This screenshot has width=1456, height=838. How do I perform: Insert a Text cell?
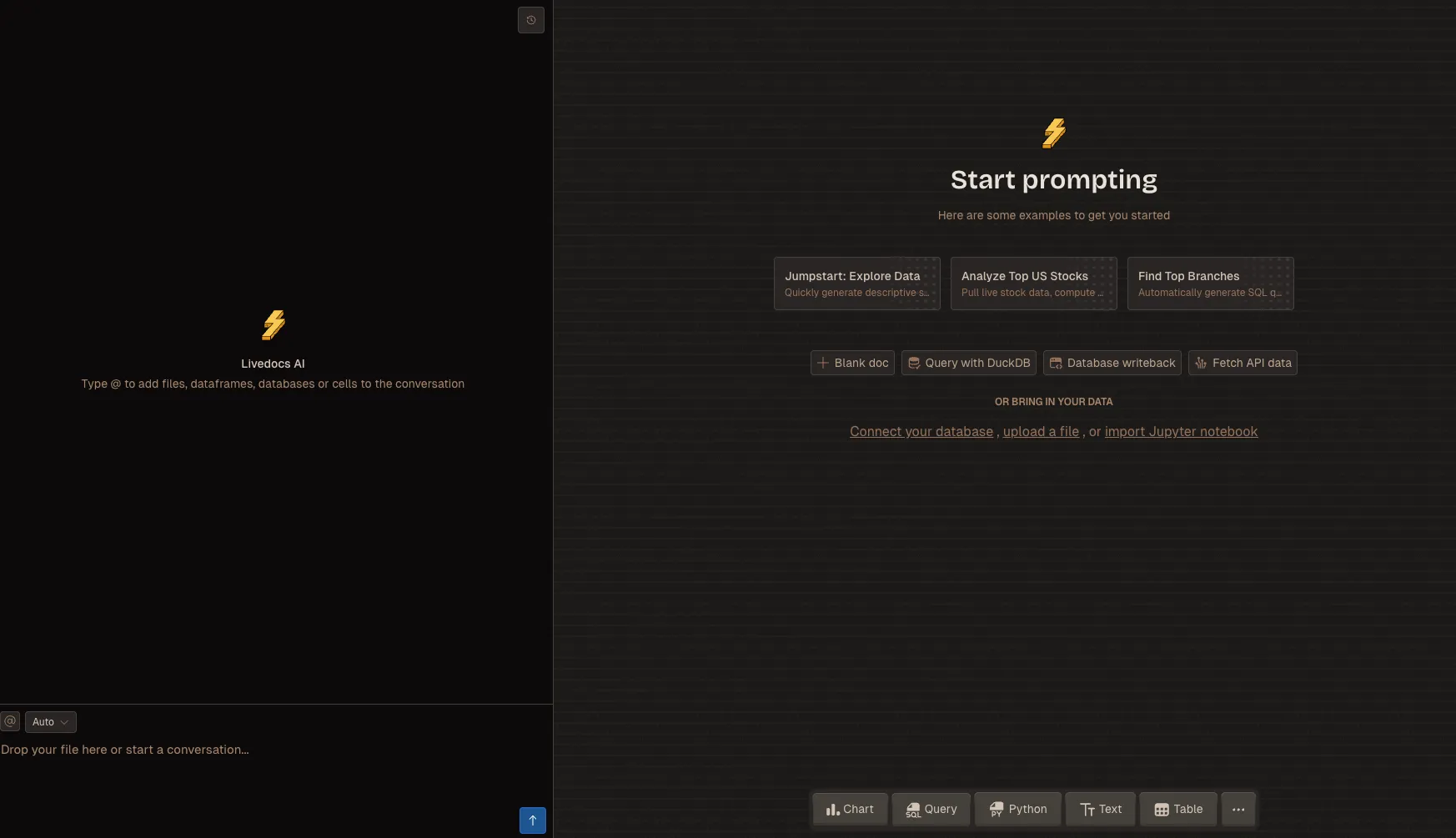[1100, 809]
